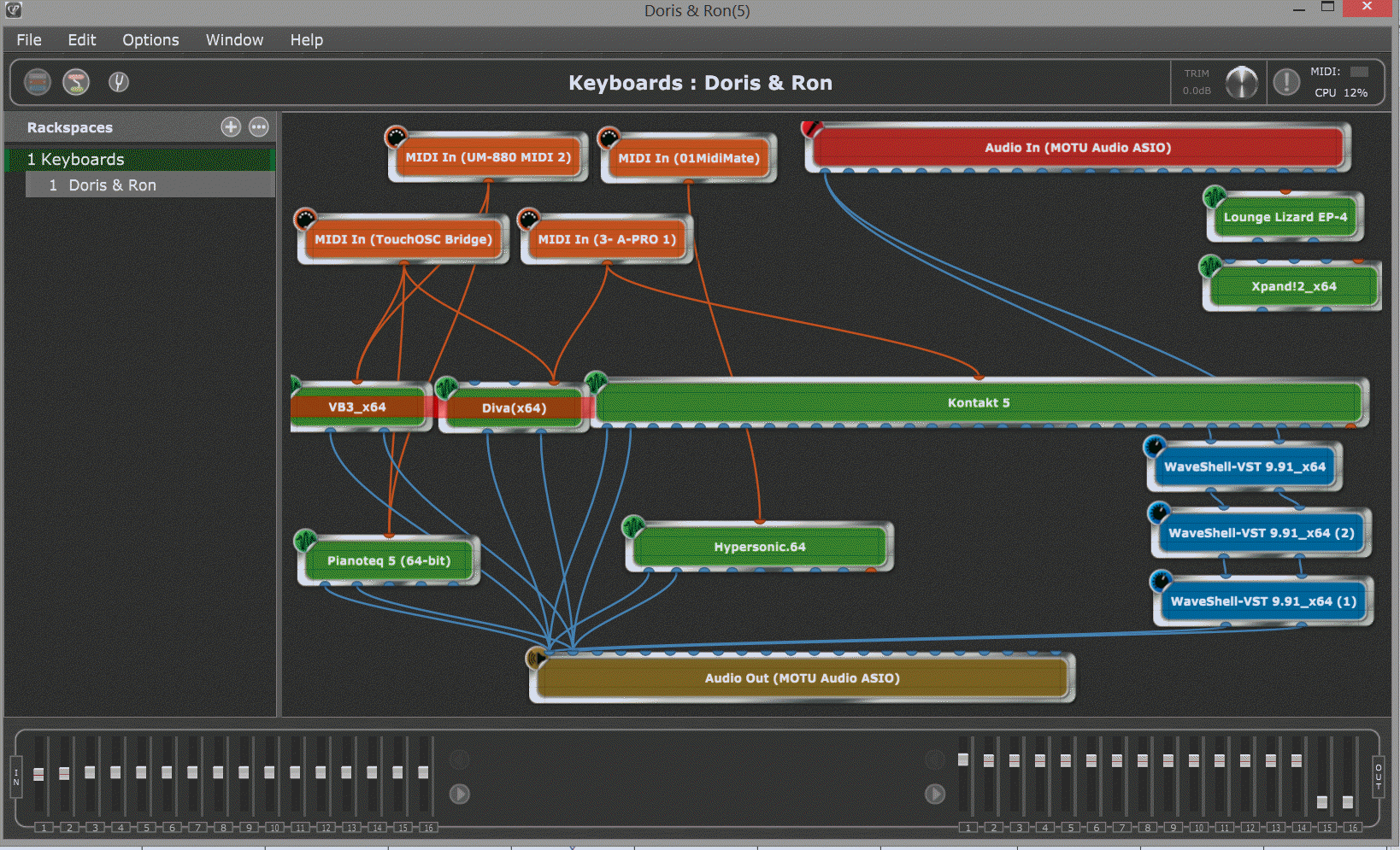Switch to the wiring view icon
Viewport: 1400px width, 850px height.
(76, 82)
